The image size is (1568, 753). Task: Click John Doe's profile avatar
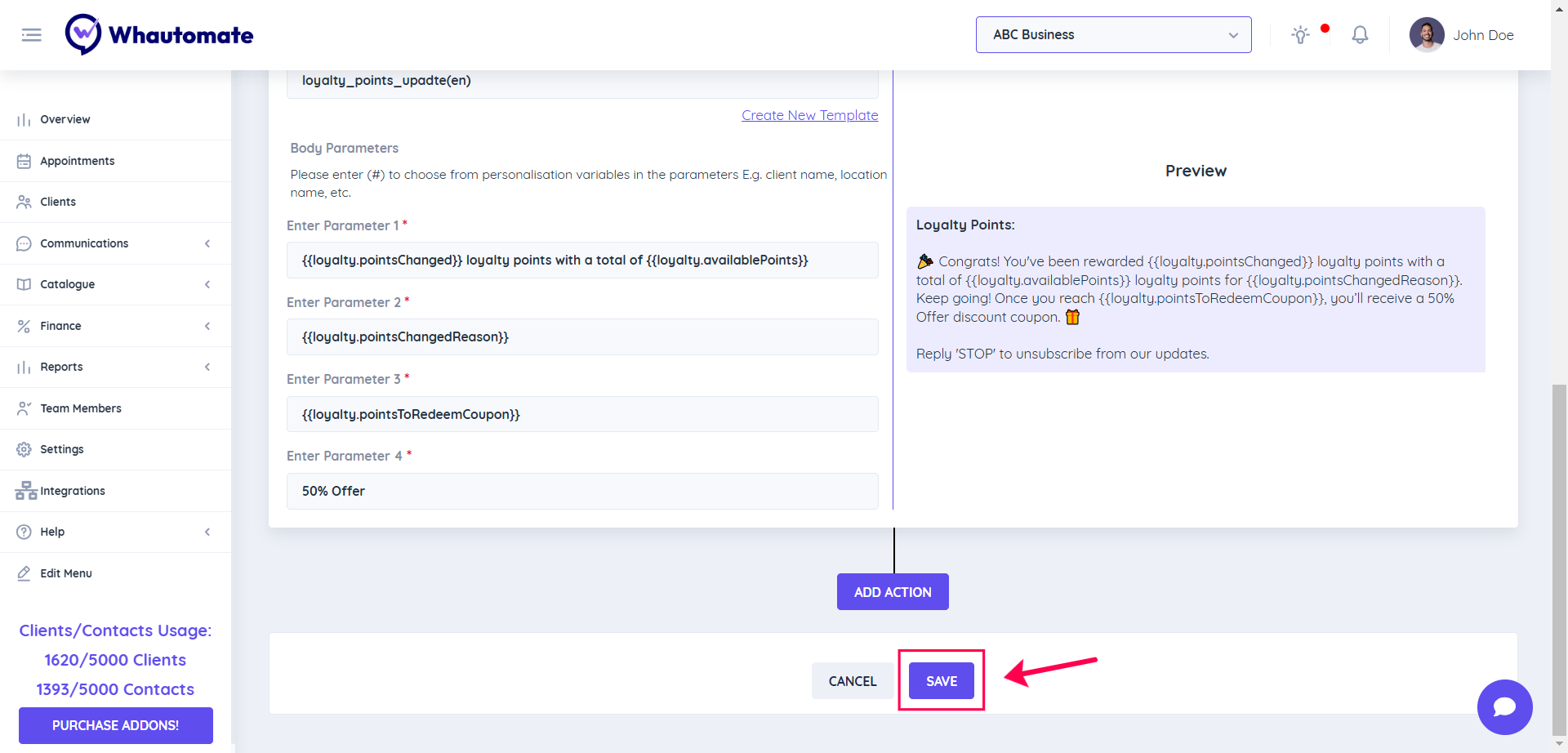(x=1426, y=35)
